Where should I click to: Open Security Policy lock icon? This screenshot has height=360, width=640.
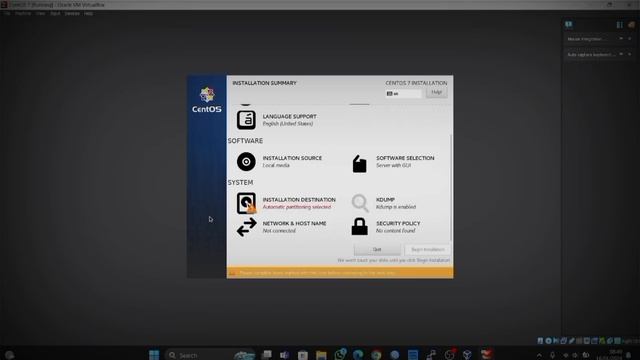point(360,227)
